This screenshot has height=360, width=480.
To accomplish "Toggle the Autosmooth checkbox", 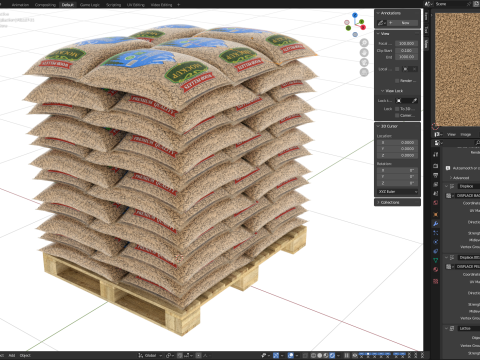I will (448, 168).
